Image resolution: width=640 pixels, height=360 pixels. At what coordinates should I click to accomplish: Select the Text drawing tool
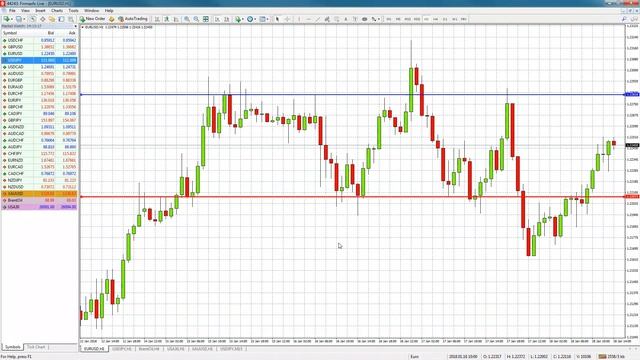pyautogui.click(x=346, y=19)
